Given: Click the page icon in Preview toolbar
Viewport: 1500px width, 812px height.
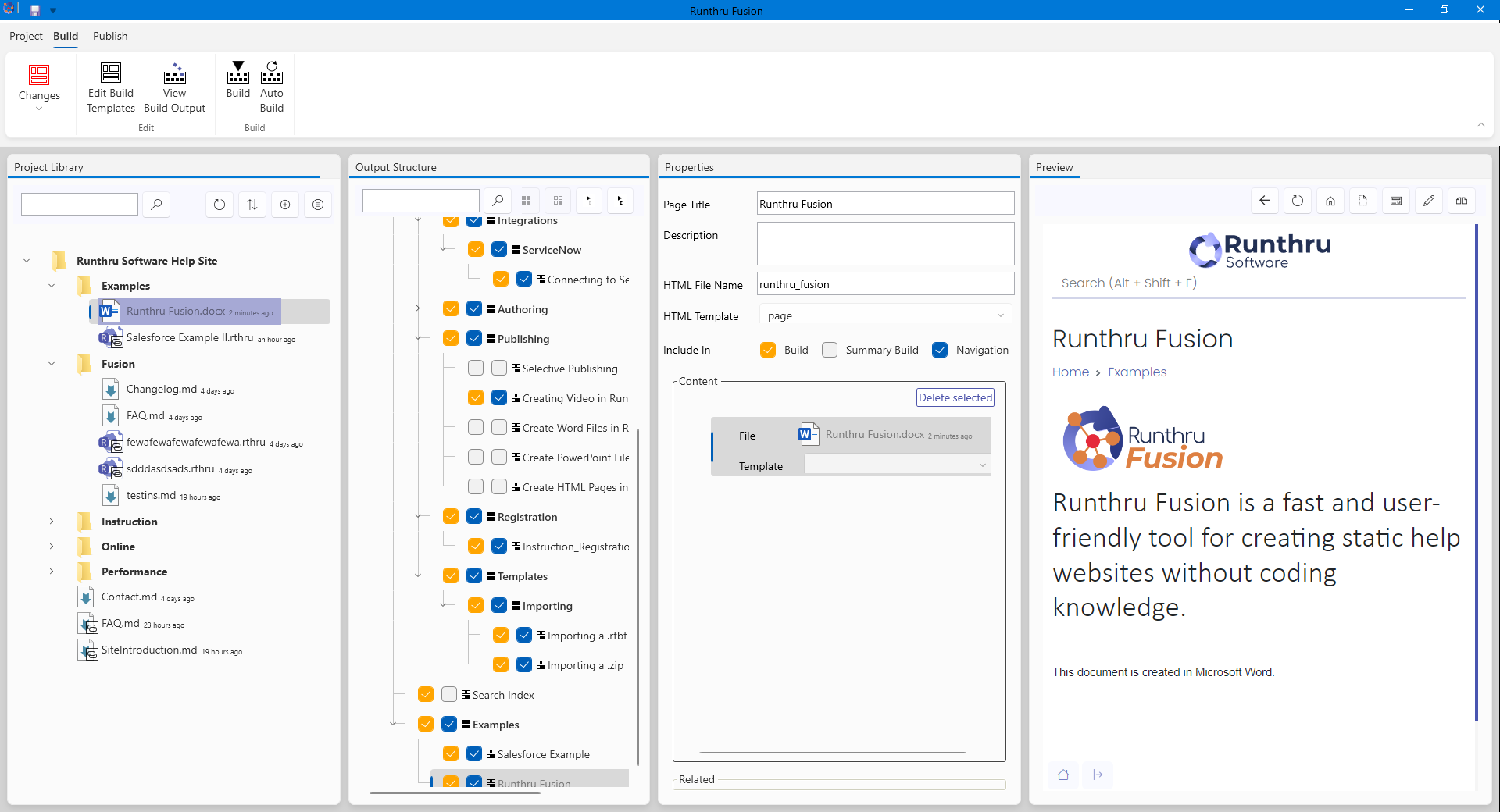Looking at the screenshot, I should coord(1363,201).
